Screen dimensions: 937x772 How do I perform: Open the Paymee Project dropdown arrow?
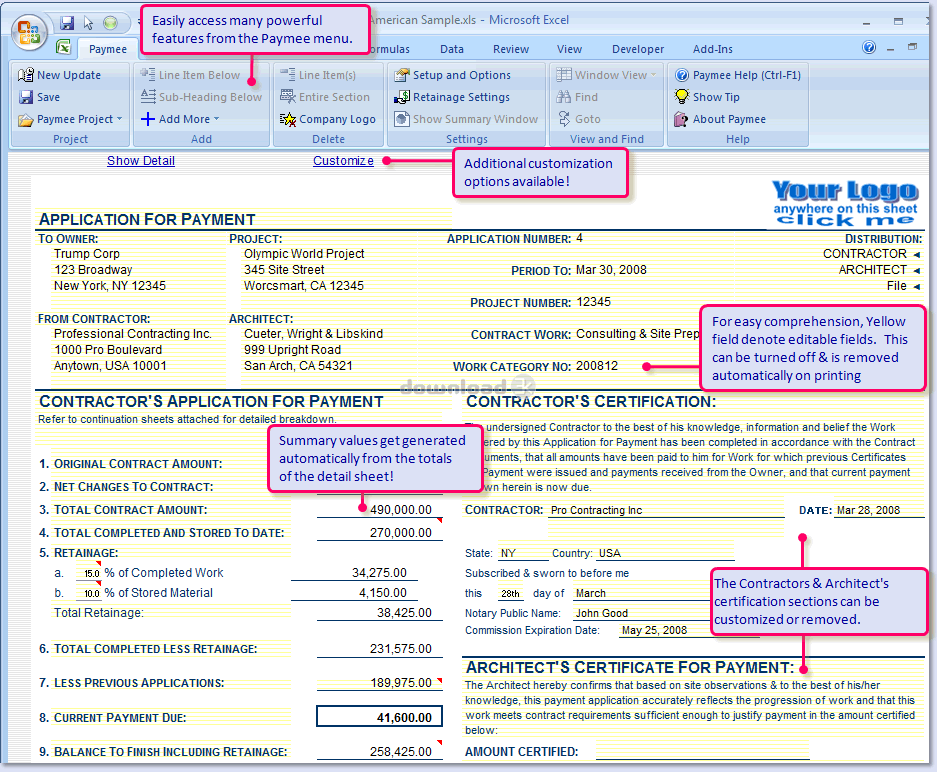[x=120, y=119]
